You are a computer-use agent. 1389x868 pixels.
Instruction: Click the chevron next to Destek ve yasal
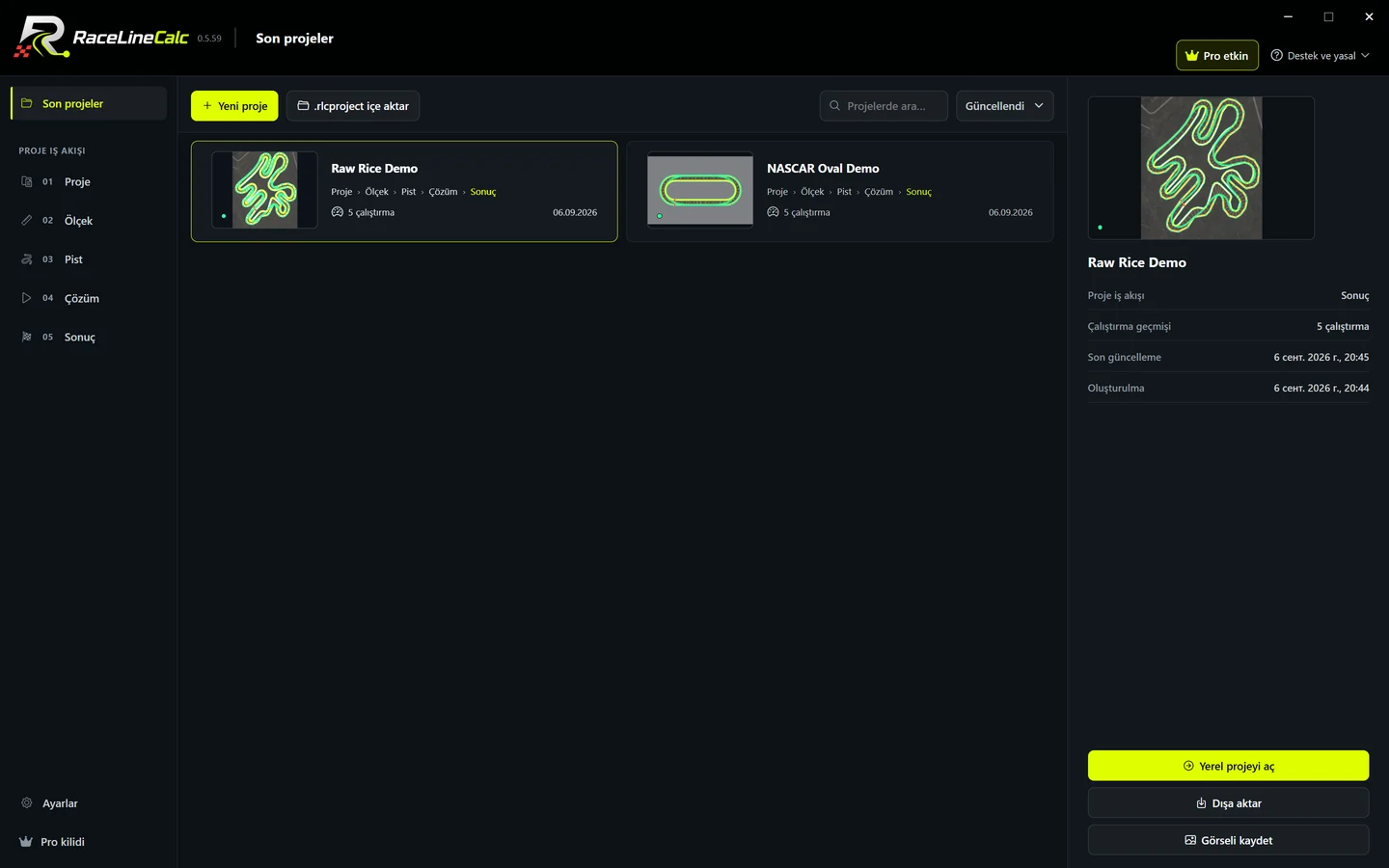click(x=1365, y=56)
